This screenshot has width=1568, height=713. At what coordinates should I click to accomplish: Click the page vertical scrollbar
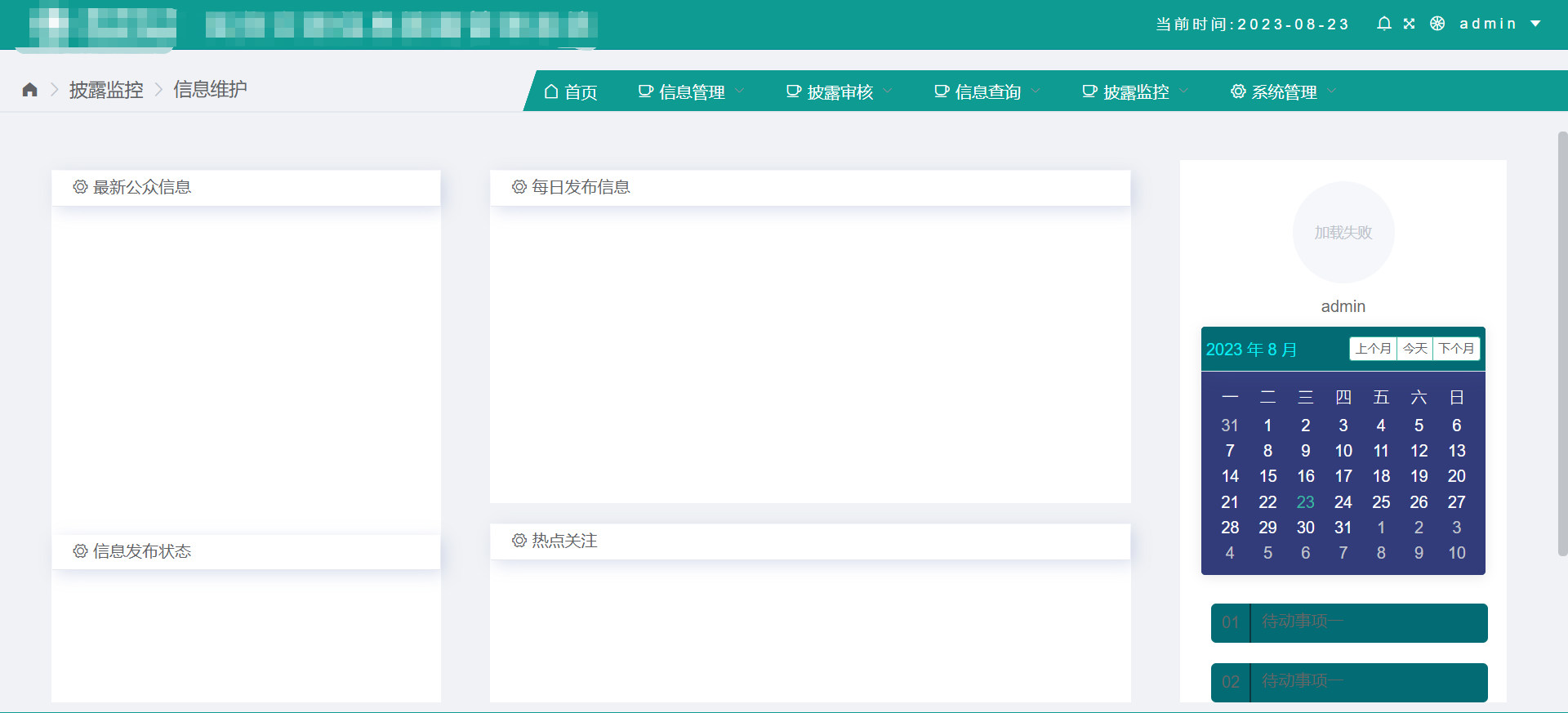1562,343
